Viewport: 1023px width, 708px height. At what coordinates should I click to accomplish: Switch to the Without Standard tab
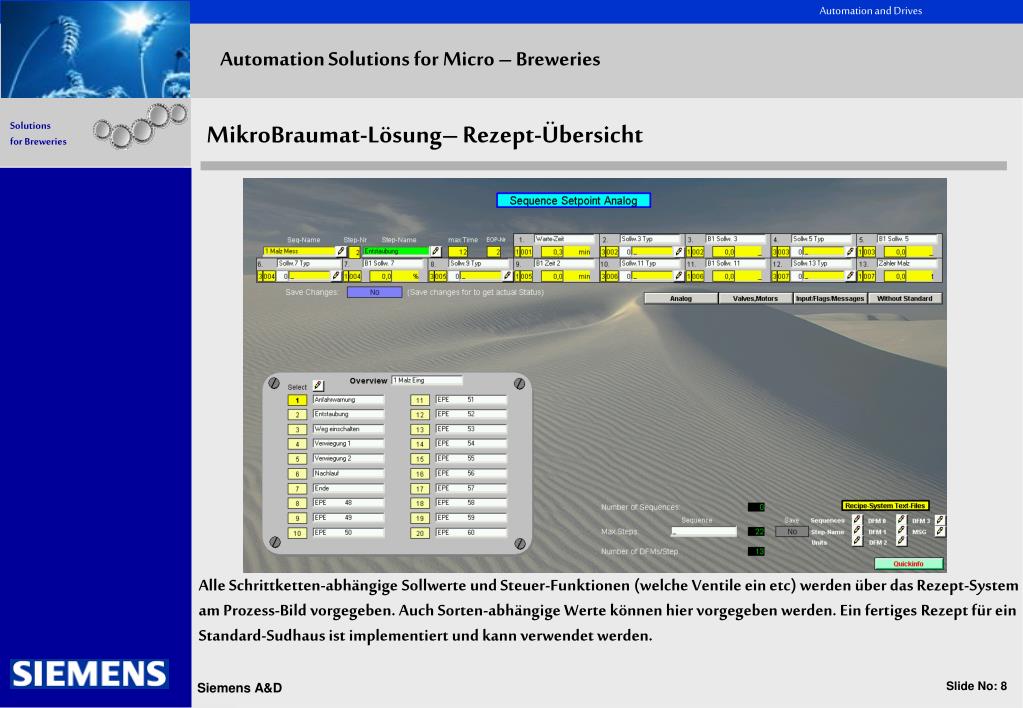[905, 298]
